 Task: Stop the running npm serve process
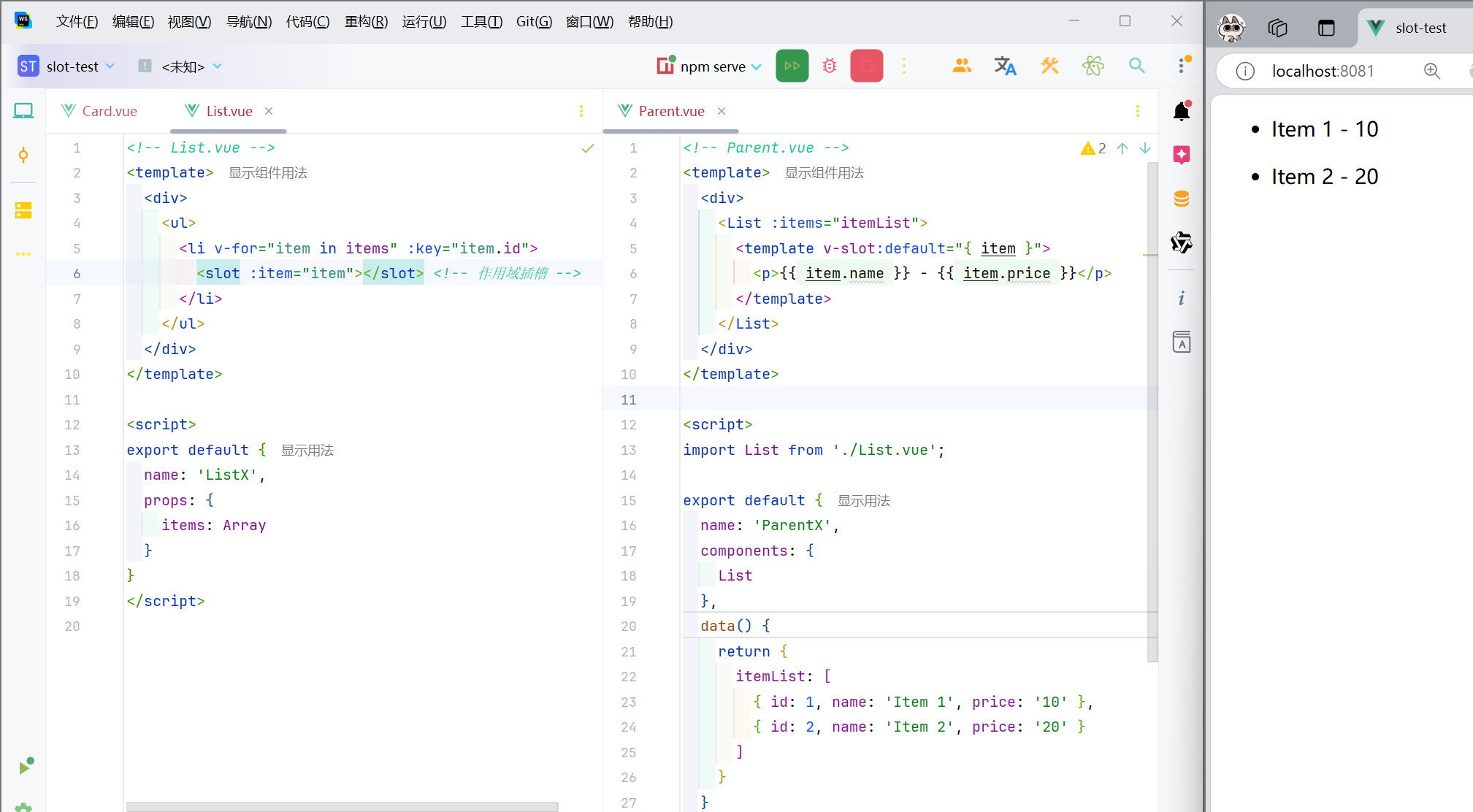867,66
